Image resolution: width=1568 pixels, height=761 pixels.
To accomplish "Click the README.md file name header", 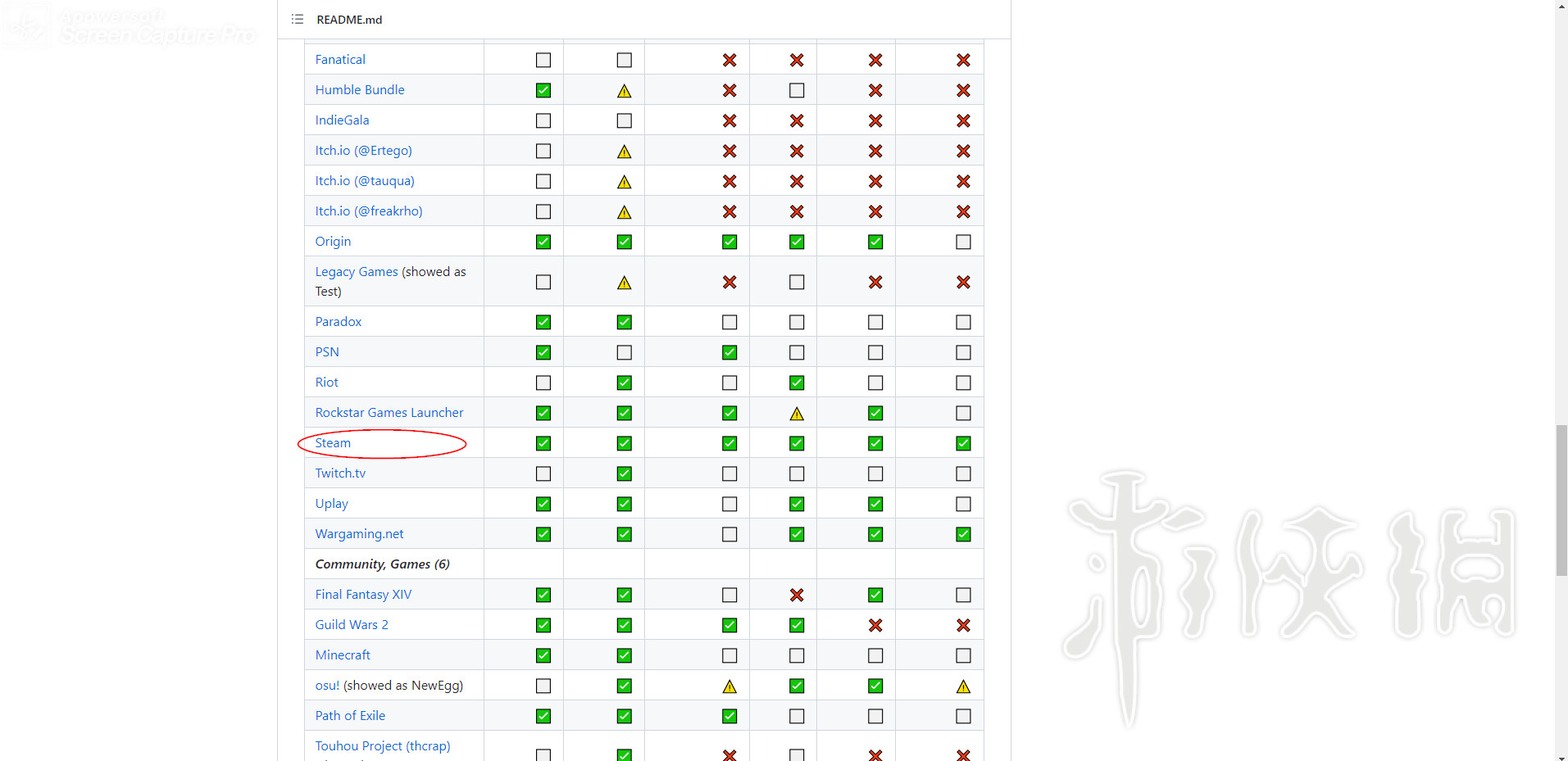I will 349,20.
